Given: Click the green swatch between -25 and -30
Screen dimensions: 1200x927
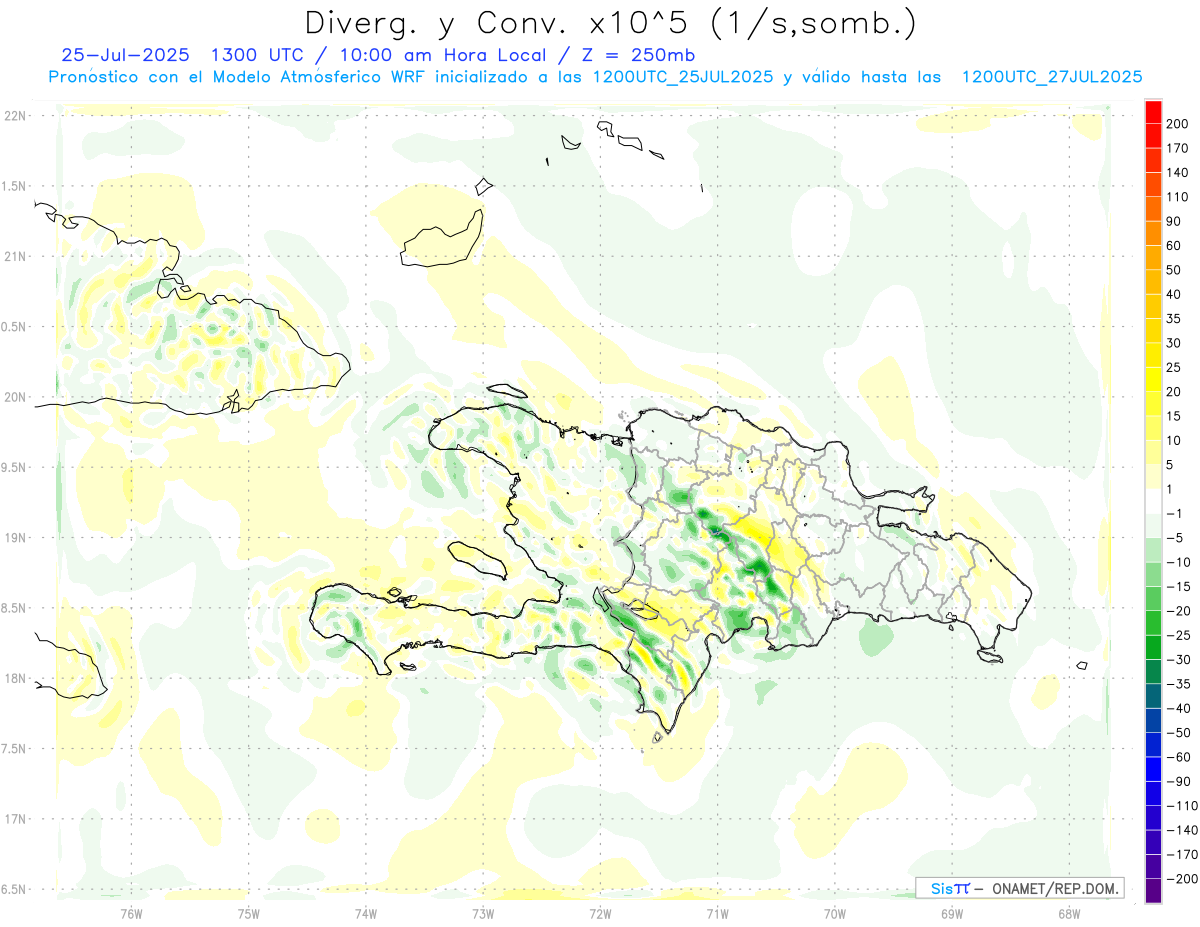Looking at the screenshot, I should [1153, 647].
